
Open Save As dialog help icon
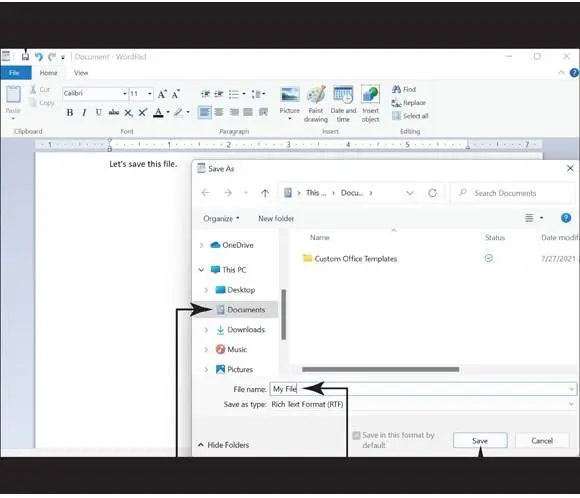click(x=566, y=218)
